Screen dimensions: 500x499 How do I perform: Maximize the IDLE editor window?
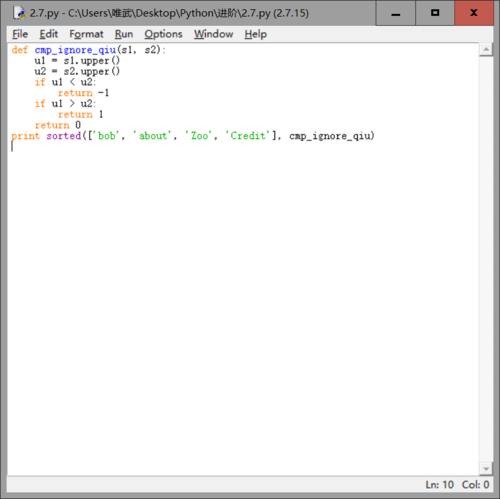pos(435,13)
